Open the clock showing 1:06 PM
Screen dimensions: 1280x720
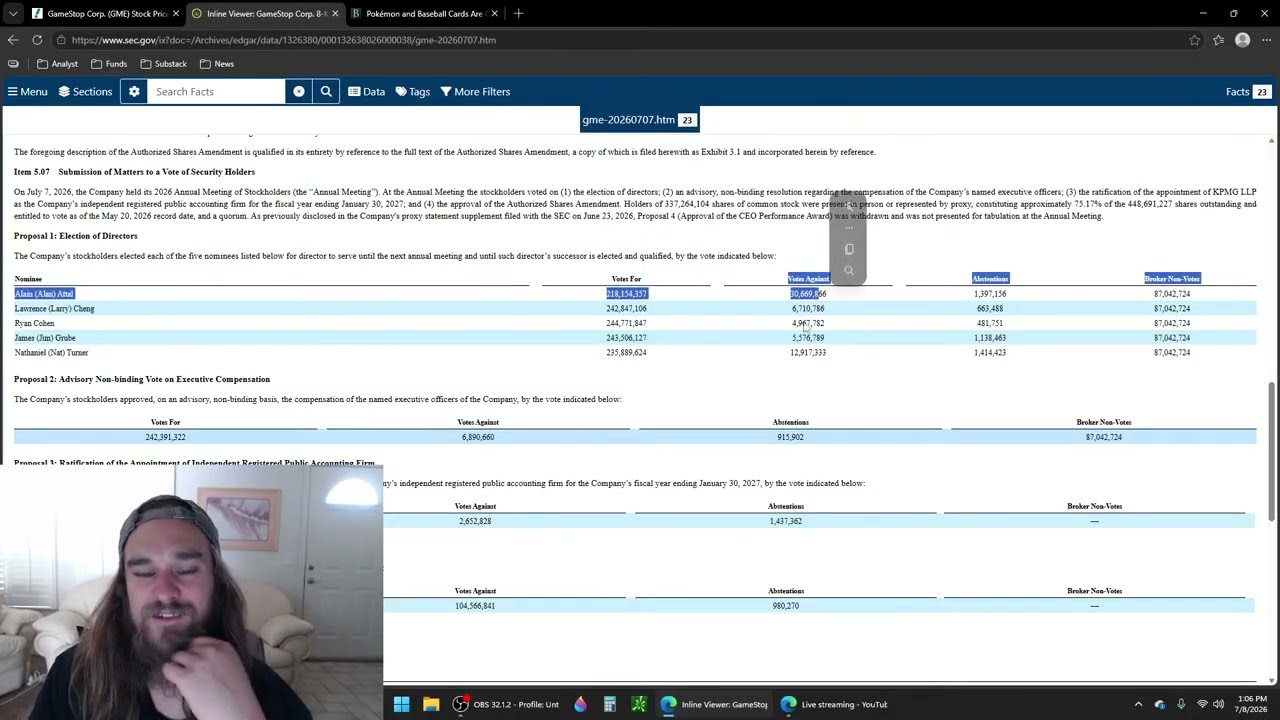1252,704
